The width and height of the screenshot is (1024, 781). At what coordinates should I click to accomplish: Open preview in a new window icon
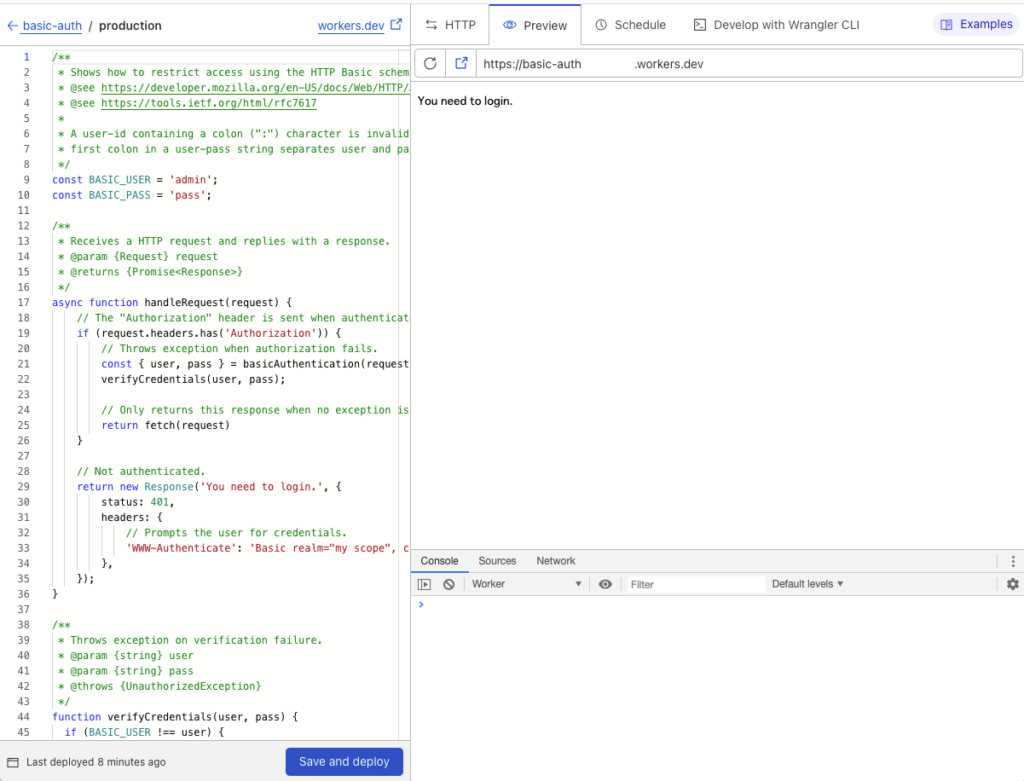click(461, 63)
